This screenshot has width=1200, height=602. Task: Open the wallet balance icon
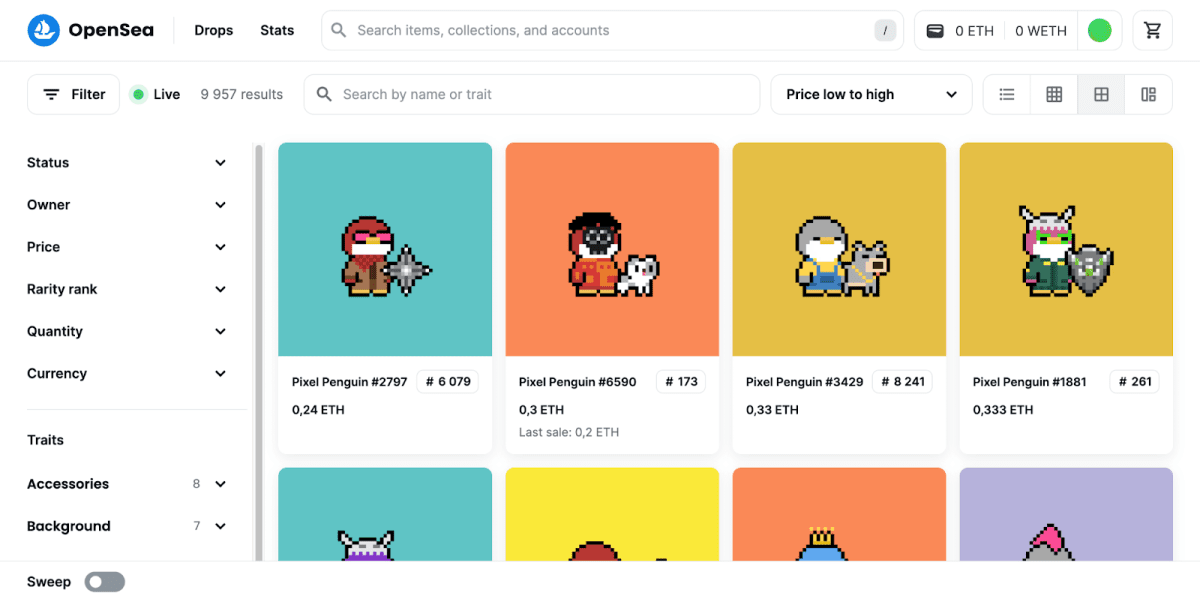935,31
